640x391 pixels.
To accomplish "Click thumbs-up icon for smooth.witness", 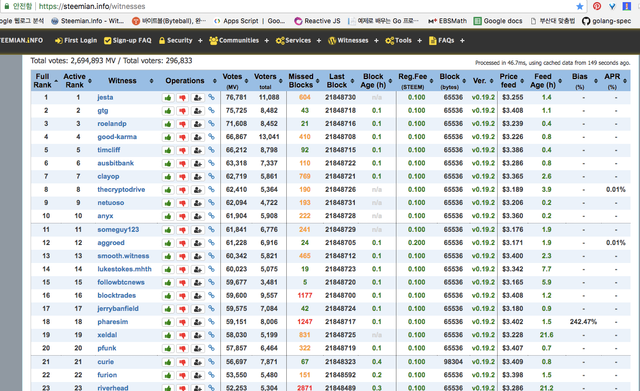I will 168,256.
